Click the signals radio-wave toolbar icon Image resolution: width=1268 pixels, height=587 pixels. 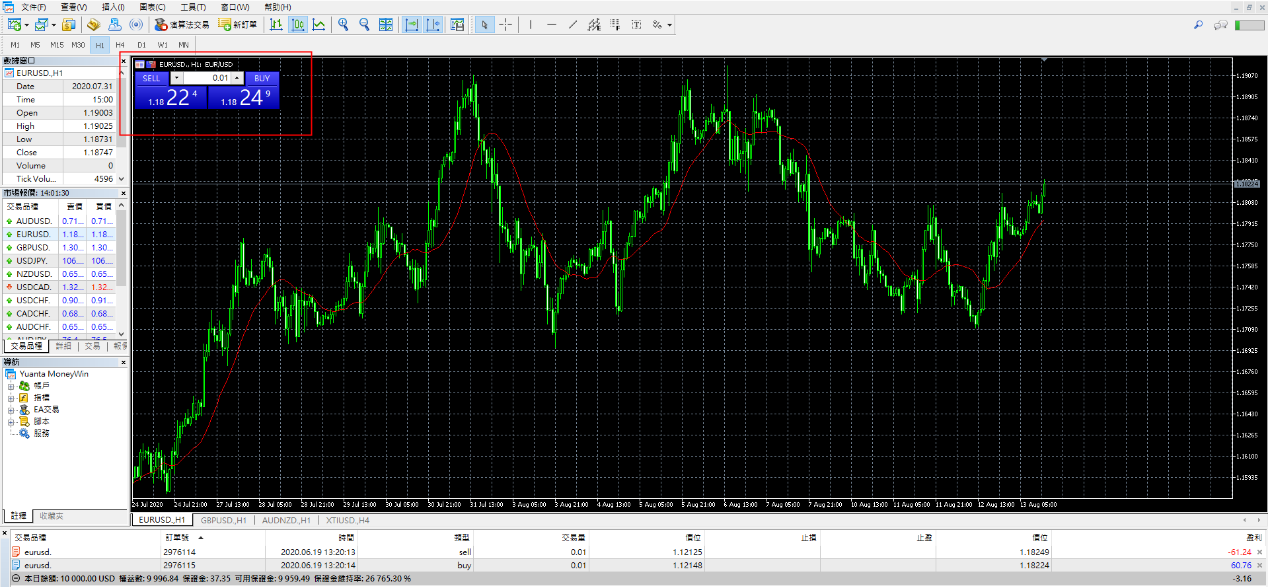(135, 24)
